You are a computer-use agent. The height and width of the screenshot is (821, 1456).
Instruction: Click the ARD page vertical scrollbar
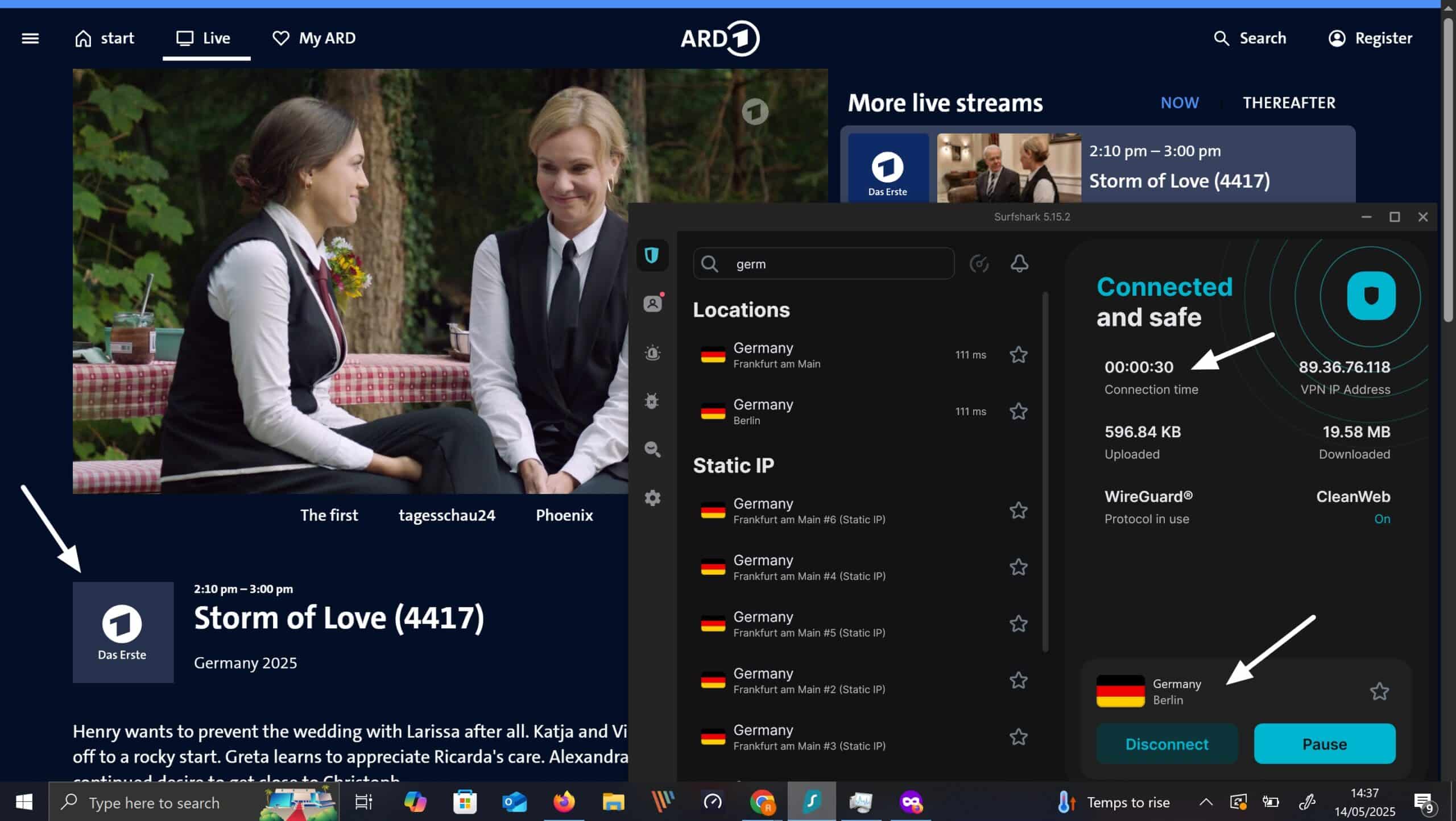(x=1449, y=171)
